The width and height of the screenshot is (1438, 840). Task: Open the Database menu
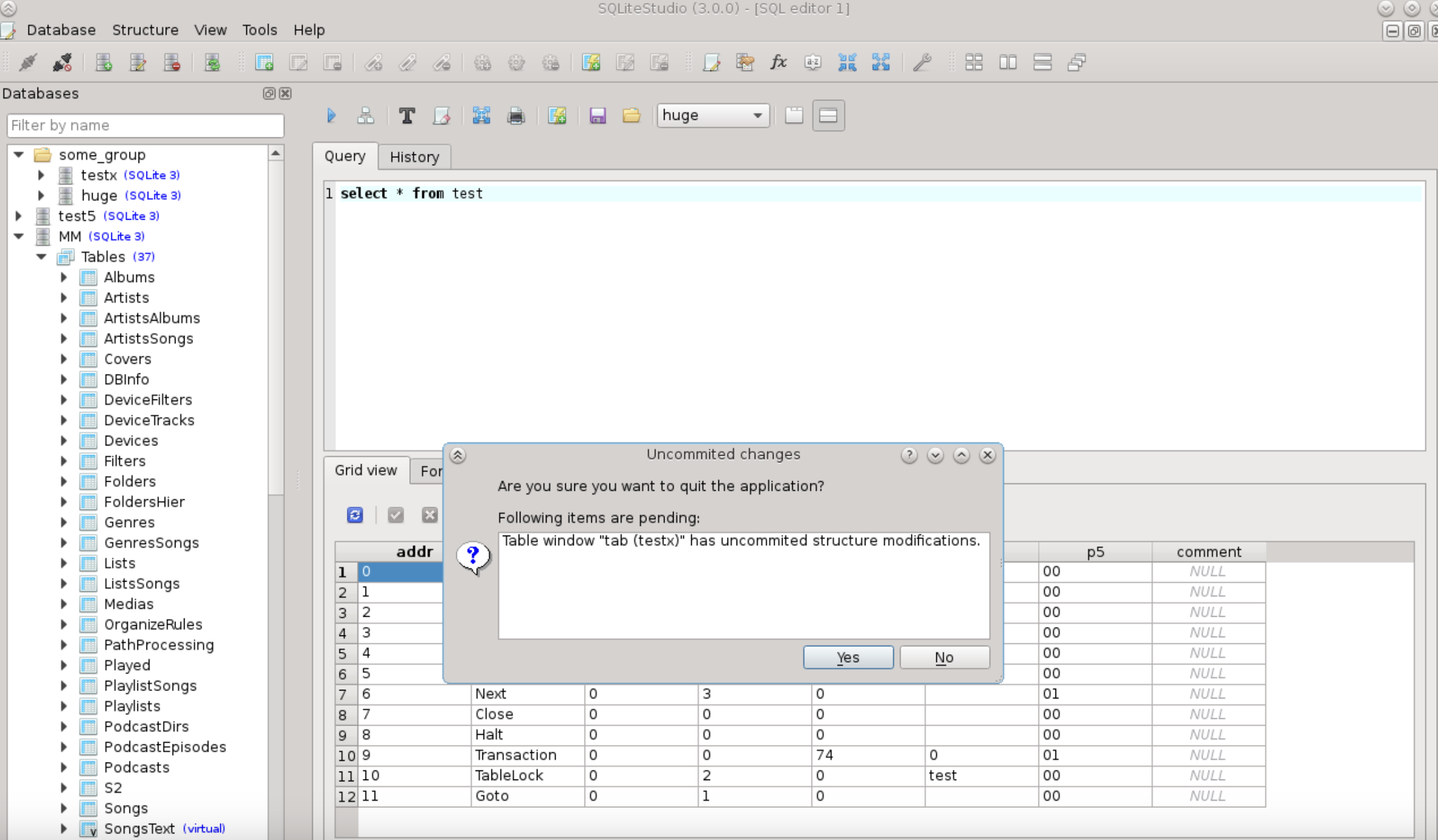point(61,30)
